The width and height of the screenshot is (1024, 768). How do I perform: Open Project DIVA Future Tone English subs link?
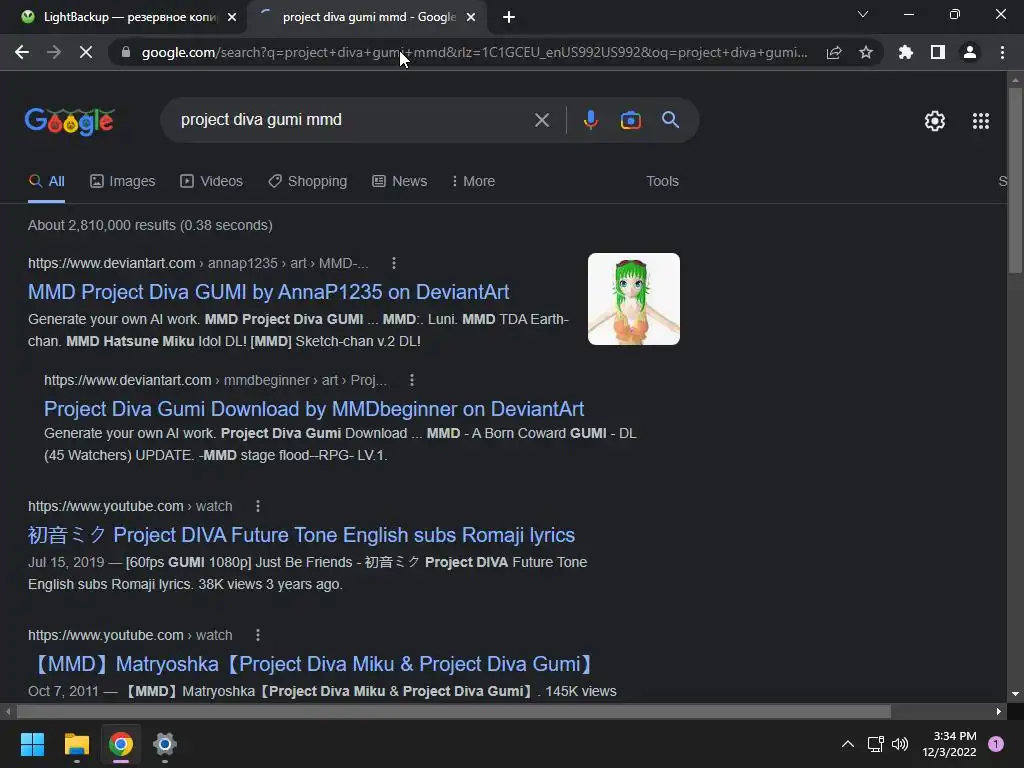click(301, 535)
